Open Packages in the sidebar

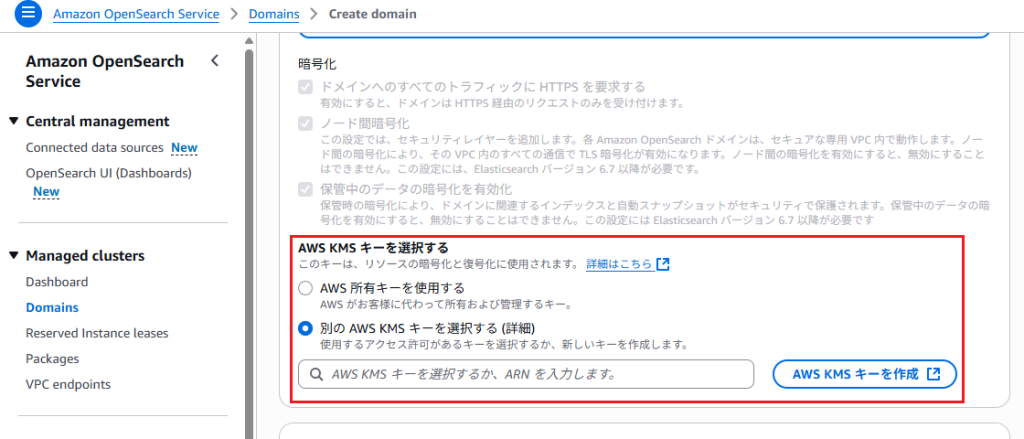point(52,359)
